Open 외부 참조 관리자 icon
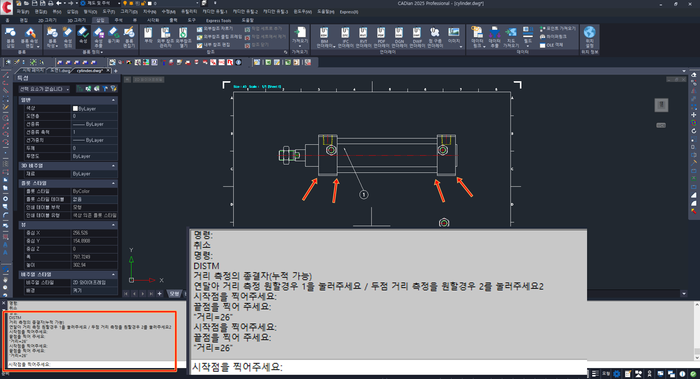Image resolution: width=700 pixels, height=379 pixels. [165, 37]
